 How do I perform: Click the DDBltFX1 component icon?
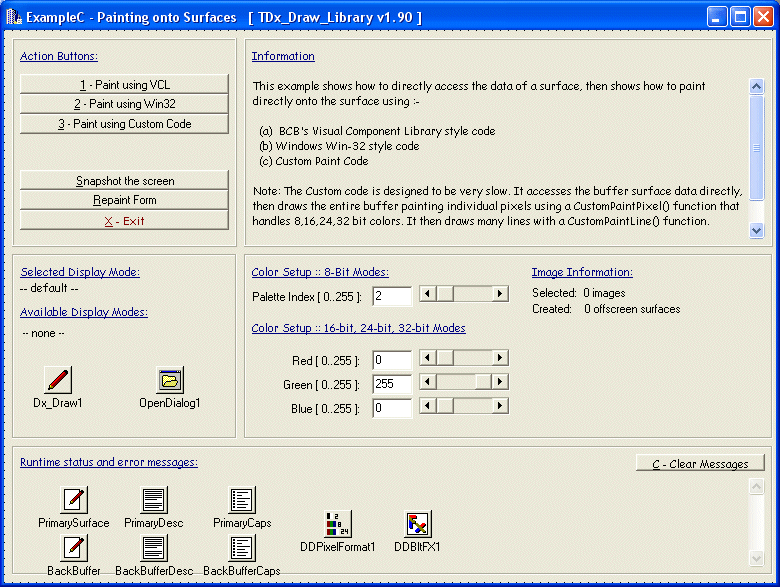[x=417, y=524]
